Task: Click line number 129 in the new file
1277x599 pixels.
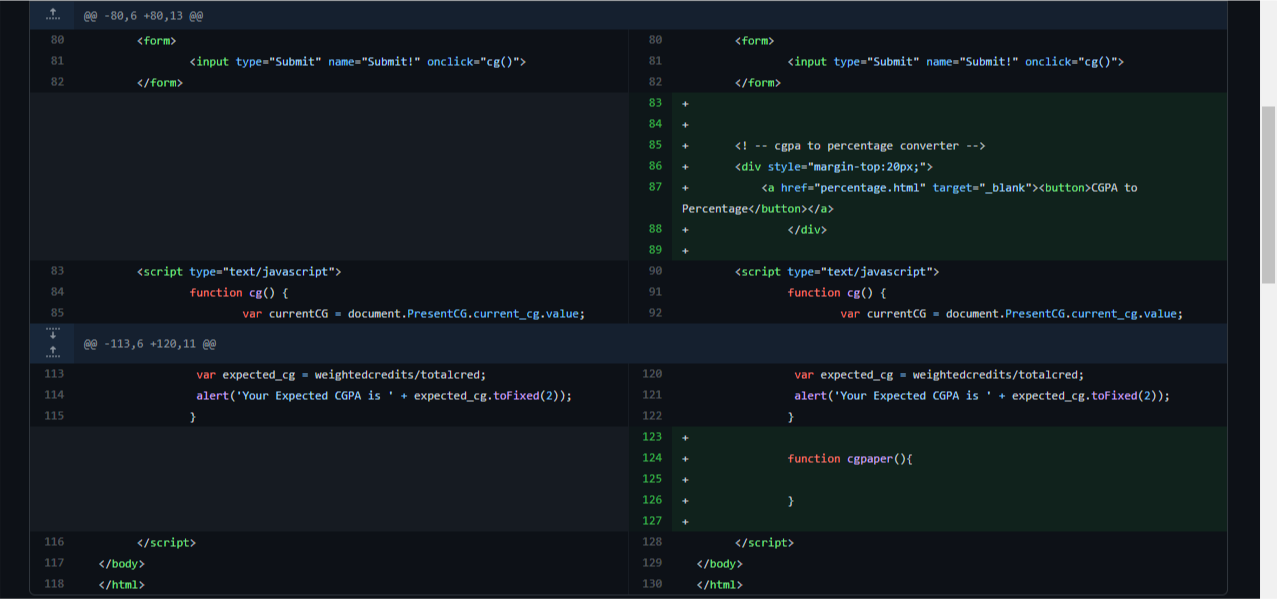Action: 652,563
